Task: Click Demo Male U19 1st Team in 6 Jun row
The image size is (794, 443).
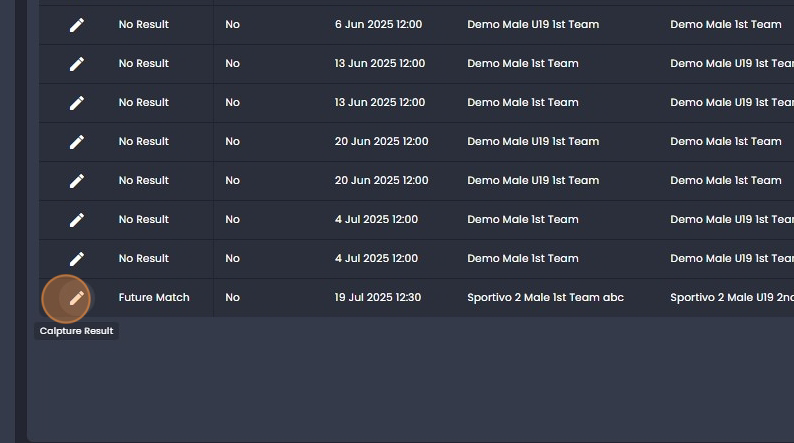Action: [533, 24]
